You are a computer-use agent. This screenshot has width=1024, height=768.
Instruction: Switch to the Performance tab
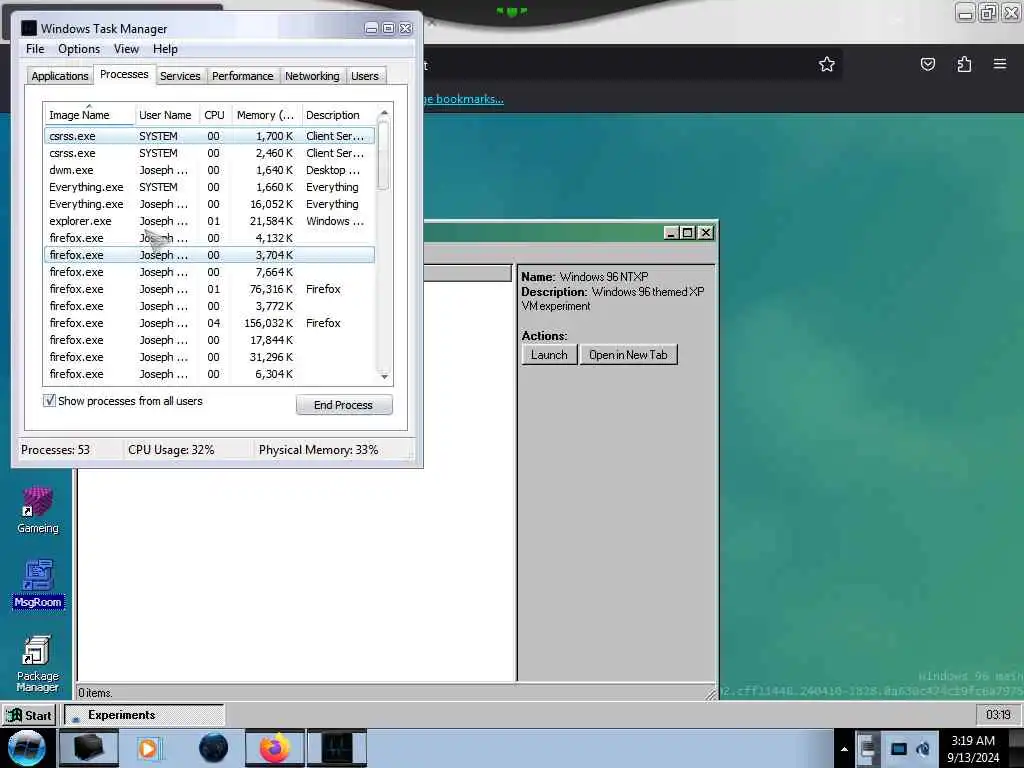click(x=243, y=76)
